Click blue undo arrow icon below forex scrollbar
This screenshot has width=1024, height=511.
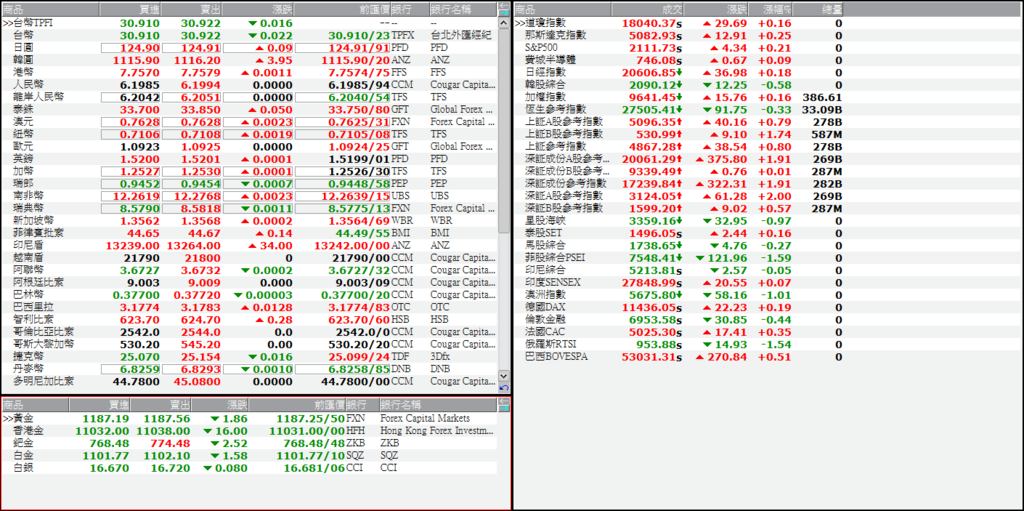pos(504,388)
